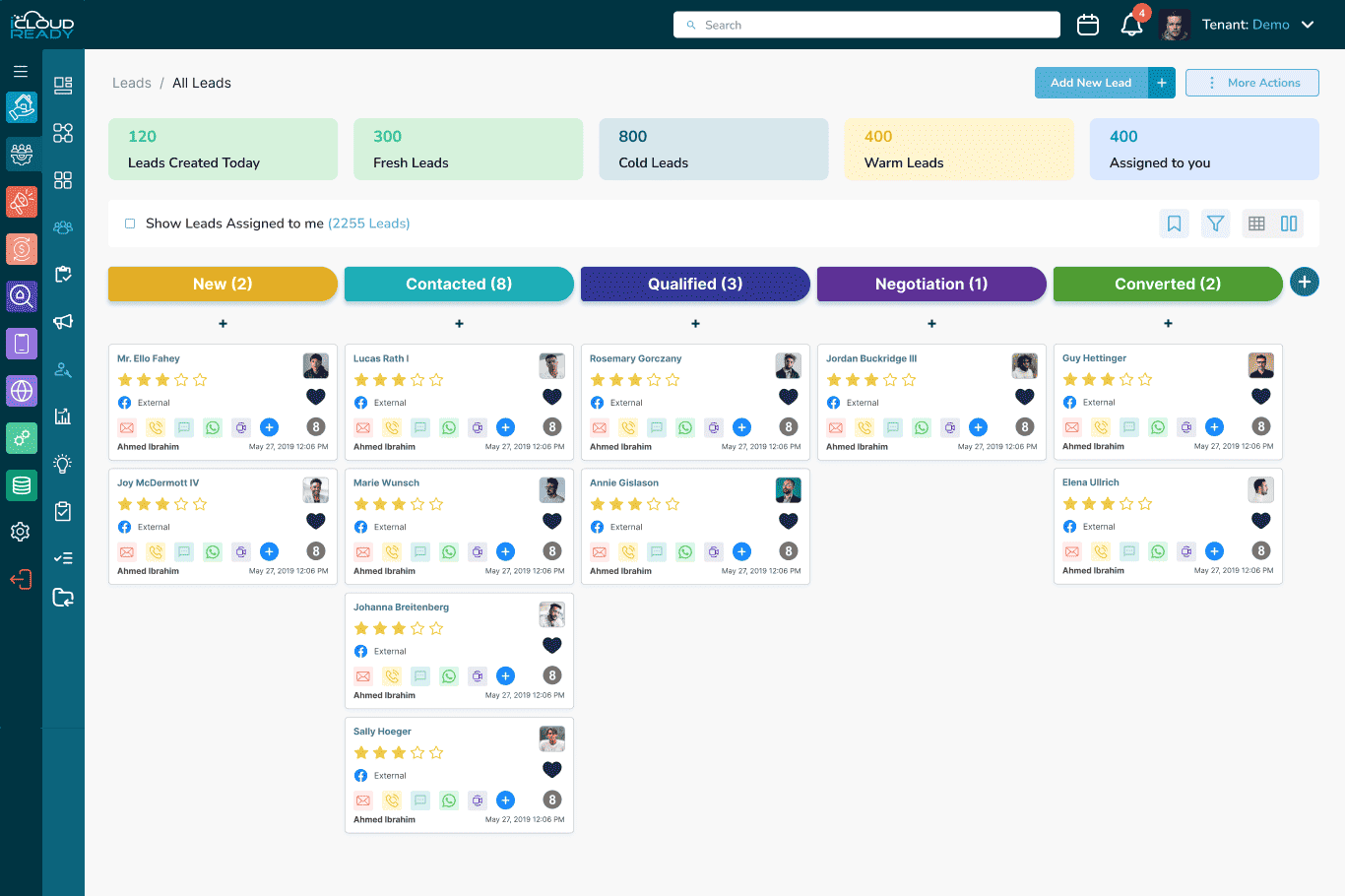Viewport: 1345px width, 896px height.
Task: Set star rating on Sally Hoeger to four
Action: pos(417,752)
